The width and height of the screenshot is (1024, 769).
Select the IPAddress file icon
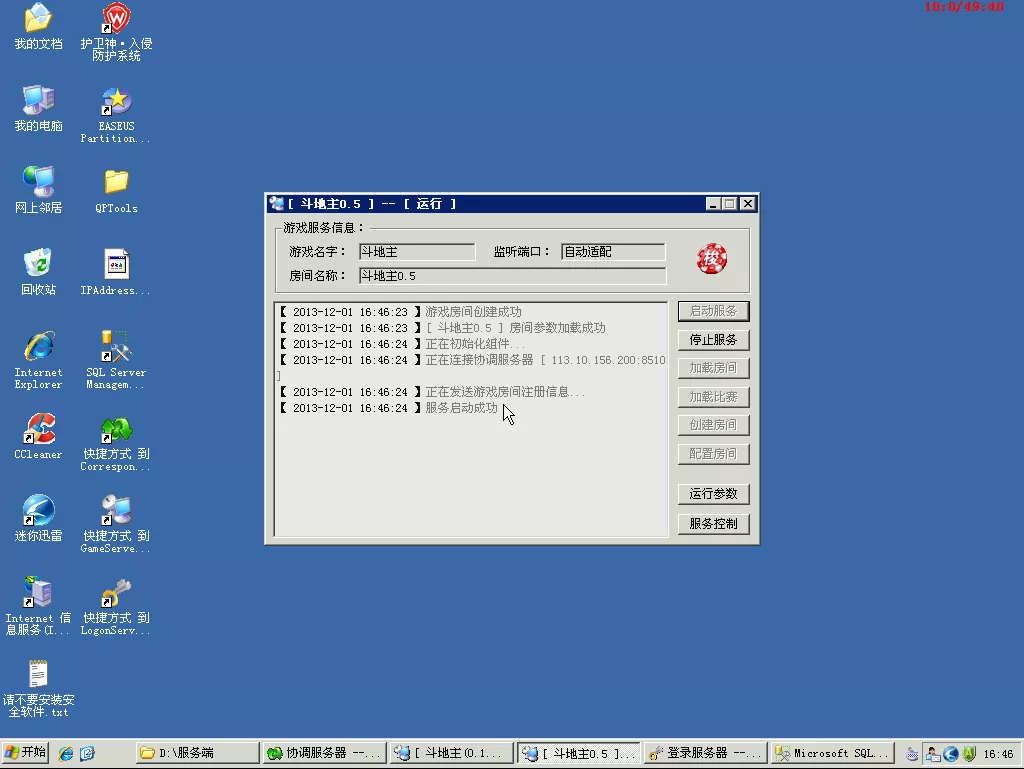click(116, 272)
